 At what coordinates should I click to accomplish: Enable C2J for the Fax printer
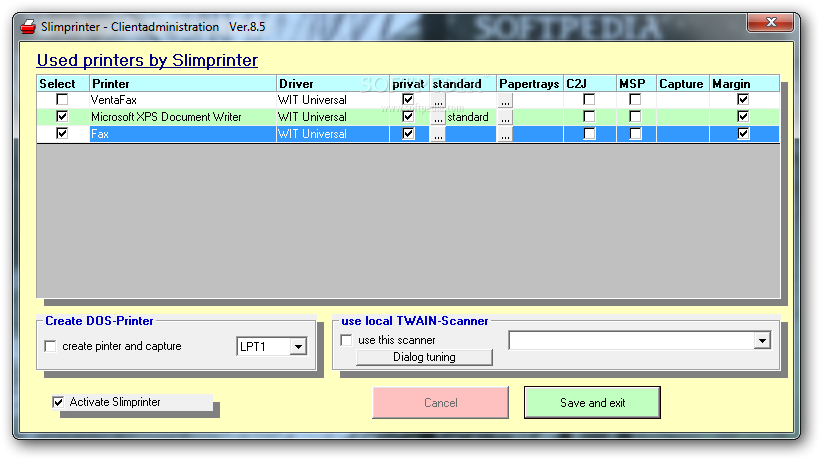click(589, 133)
